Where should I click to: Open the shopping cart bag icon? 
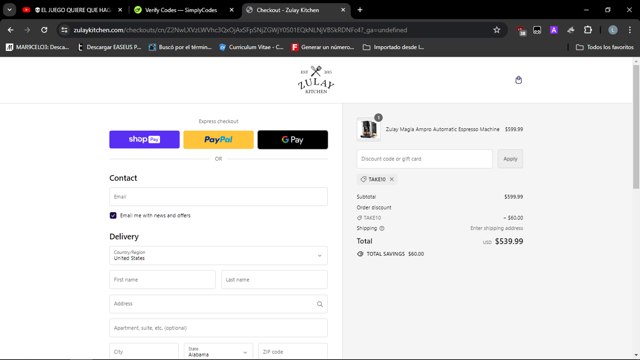[518, 80]
